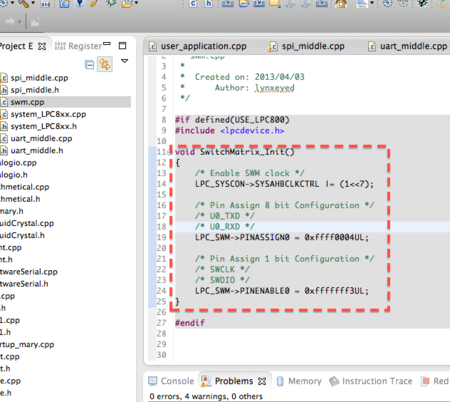Image resolution: width=450 pixels, height=402 pixels.
Task: Click the debug bug toolbar icon
Action: coord(111,3)
